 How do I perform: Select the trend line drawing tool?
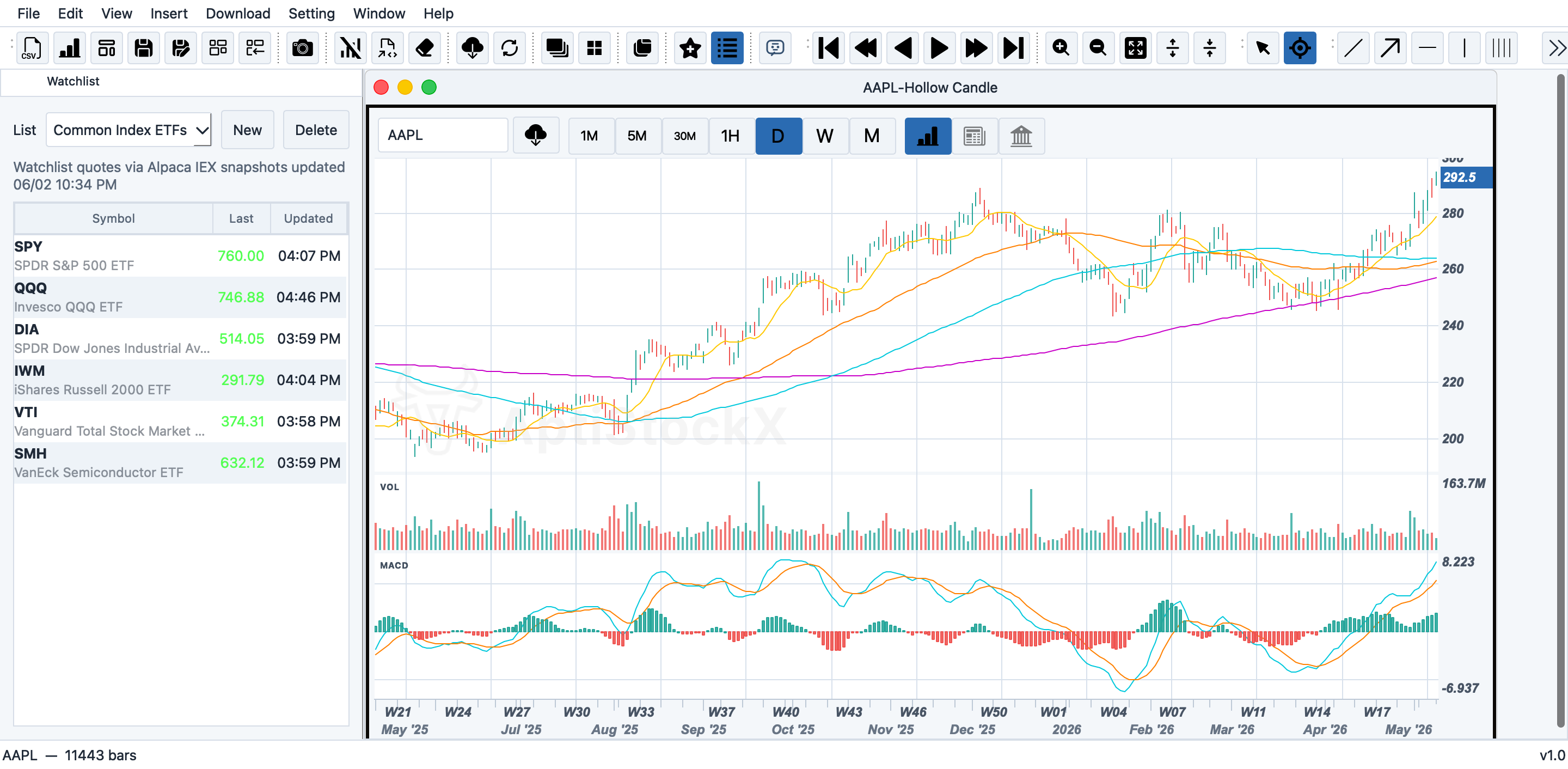point(1353,47)
